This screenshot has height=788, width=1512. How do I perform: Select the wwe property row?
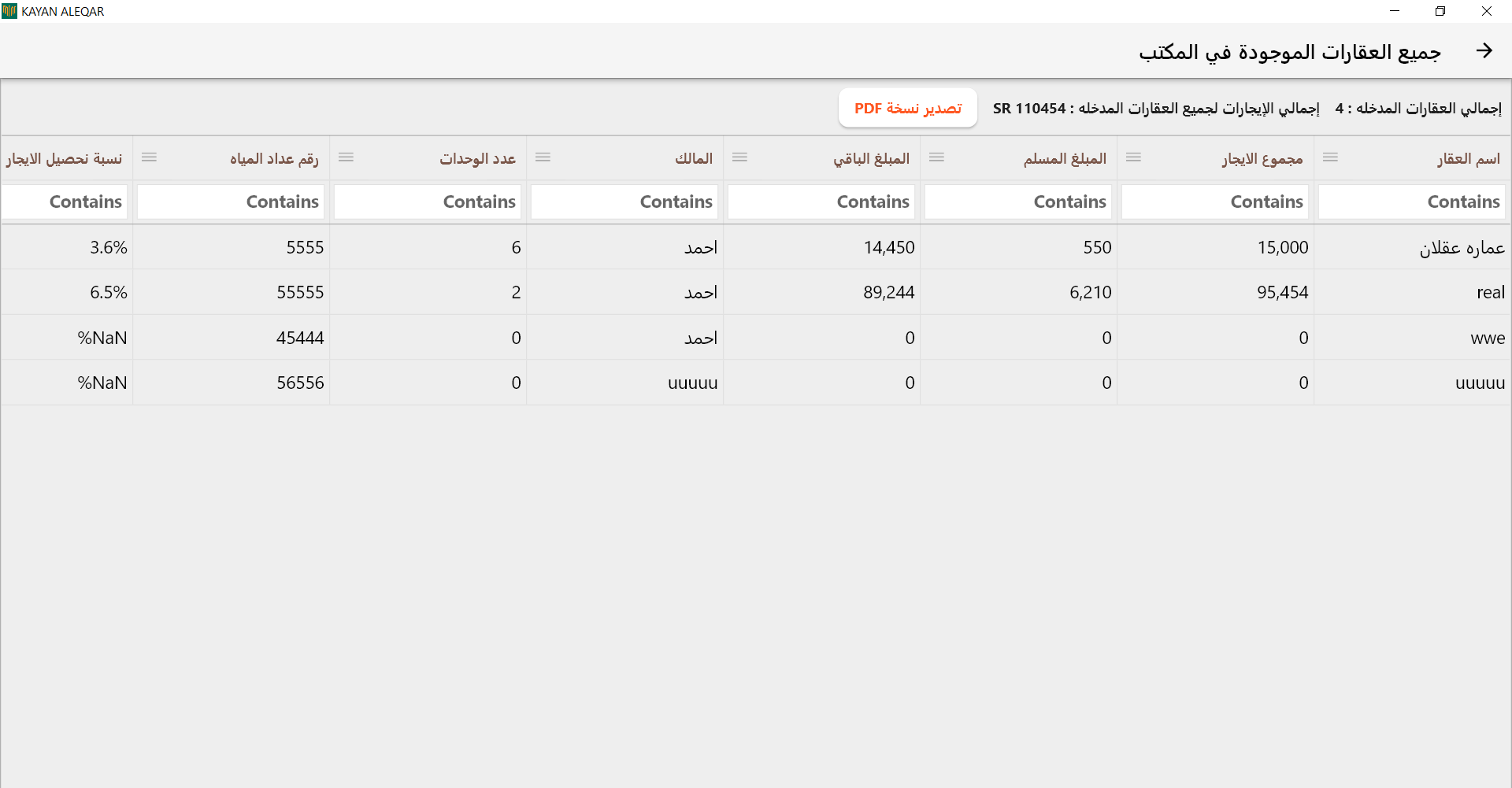point(1487,339)
